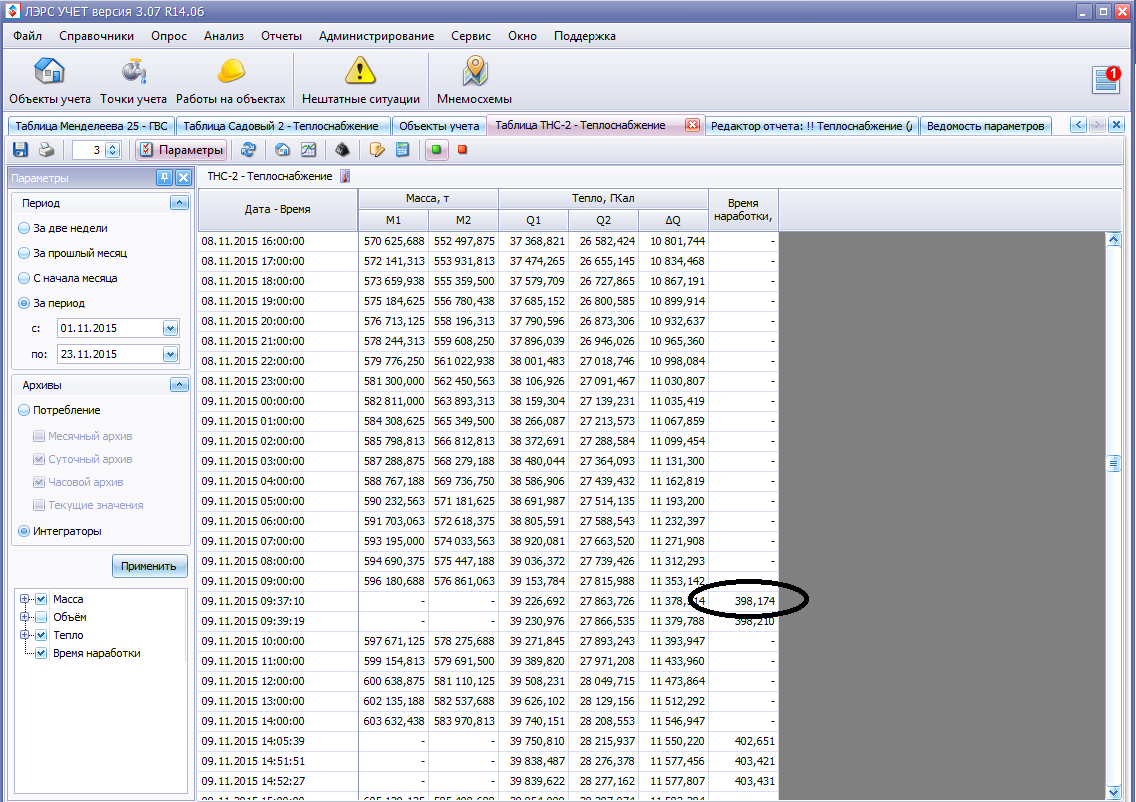
Task: Save table with floppy disk icon
Action: (20, 150)
